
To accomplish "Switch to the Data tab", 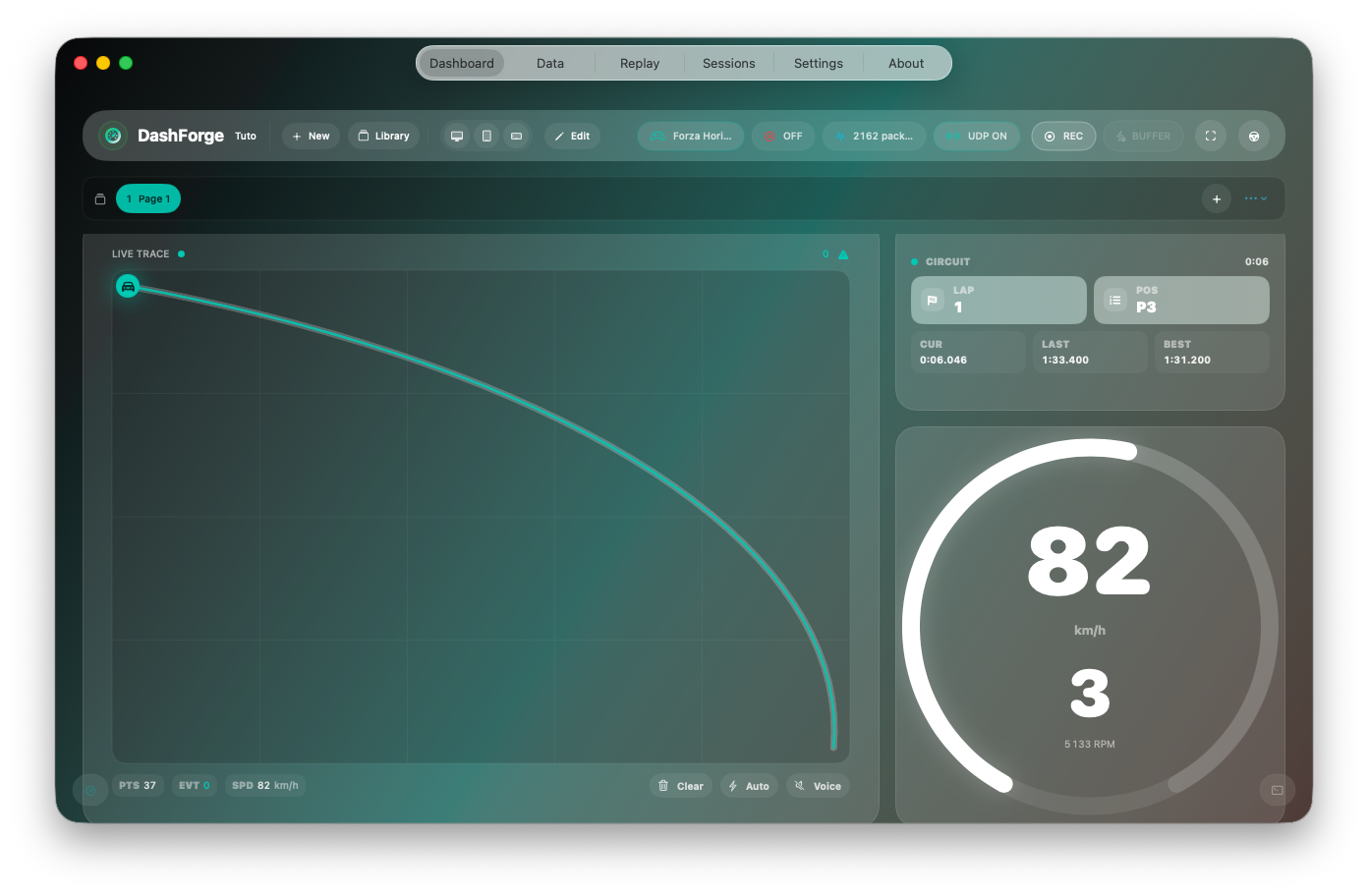I will [x=550, y=63].
